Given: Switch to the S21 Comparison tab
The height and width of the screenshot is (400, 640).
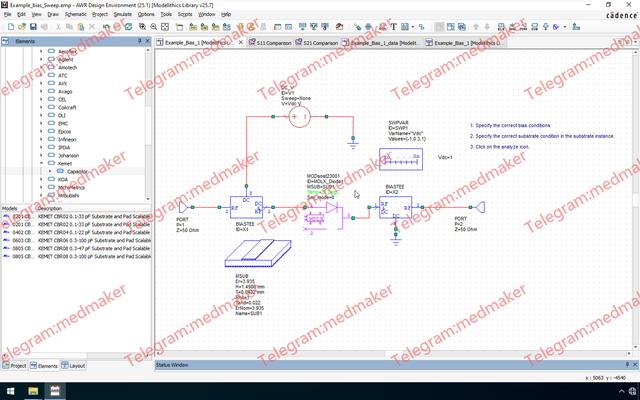Looking at the screenshot, I should (x=317, y=42).
